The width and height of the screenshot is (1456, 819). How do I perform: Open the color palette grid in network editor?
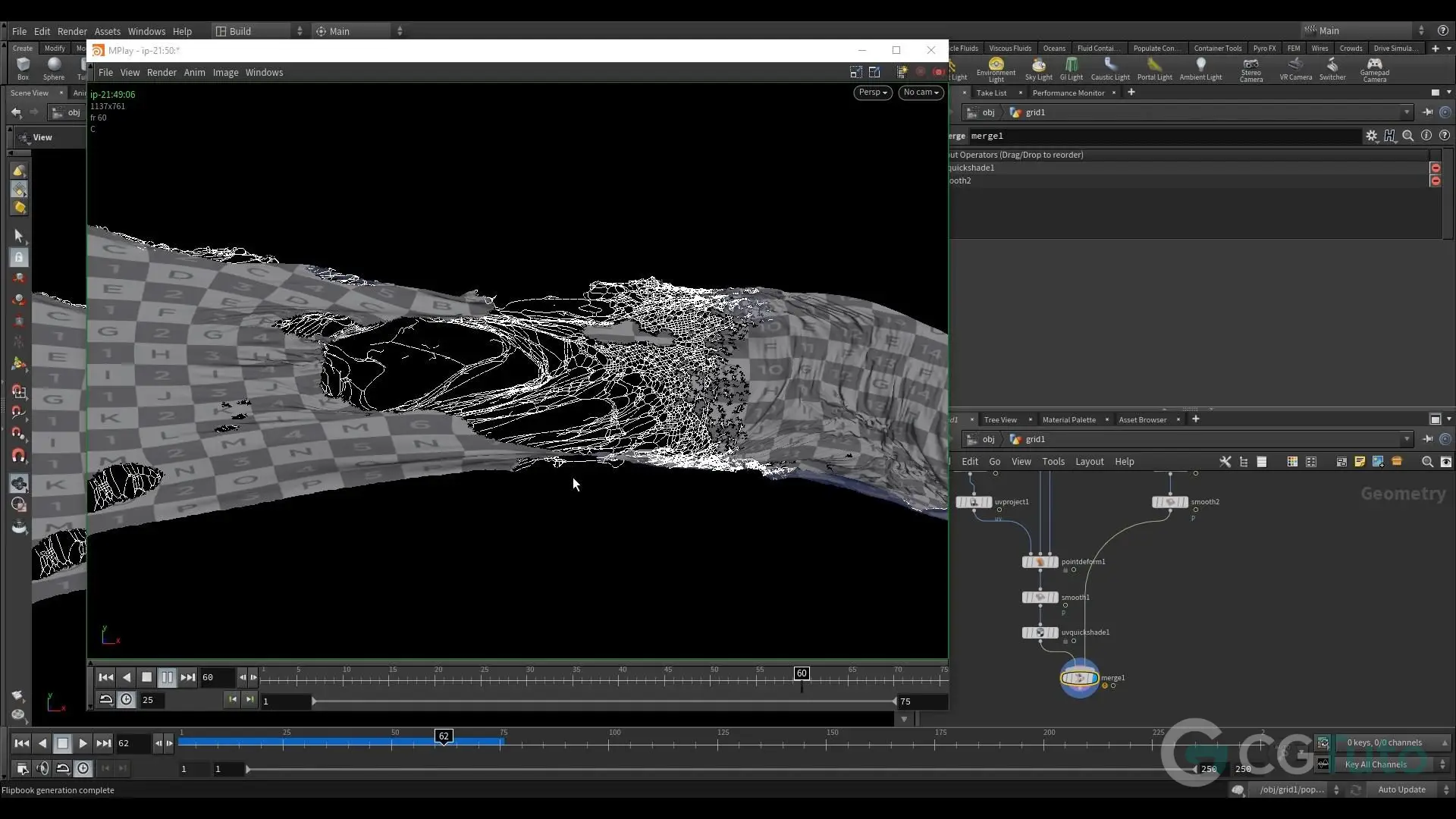pos(1292,462)
